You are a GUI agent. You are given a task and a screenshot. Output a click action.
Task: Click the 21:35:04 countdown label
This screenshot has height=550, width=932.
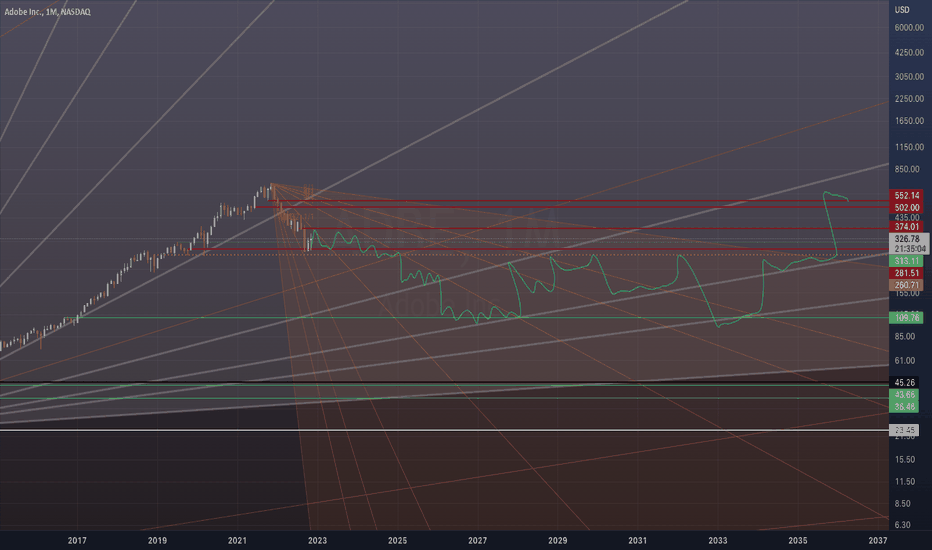click(909, 249)
